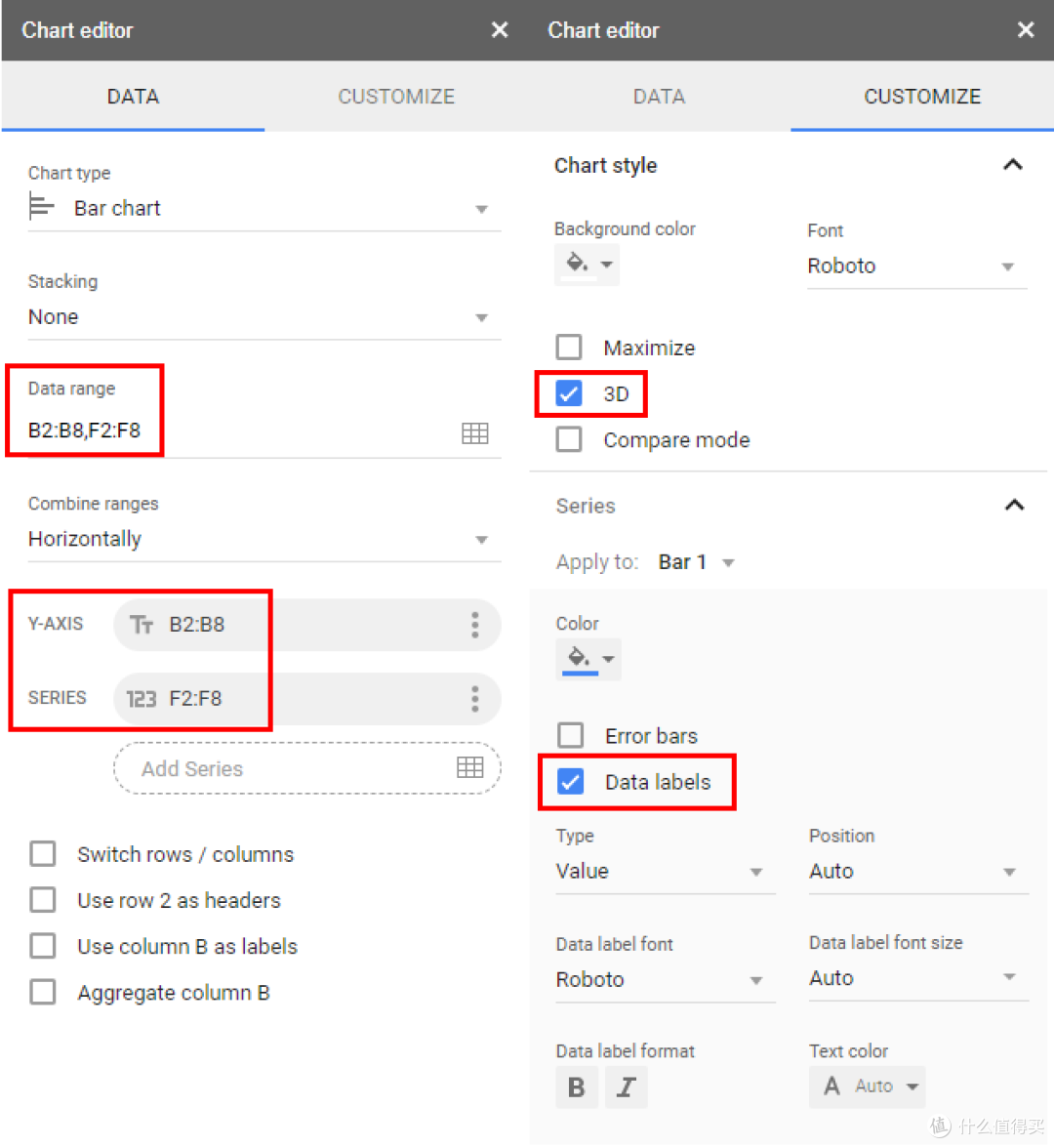The height and width of the screenshot is (1148, 1054).
Task: Open the Font dropdown showing Roboto
Action: pos(917,266)
